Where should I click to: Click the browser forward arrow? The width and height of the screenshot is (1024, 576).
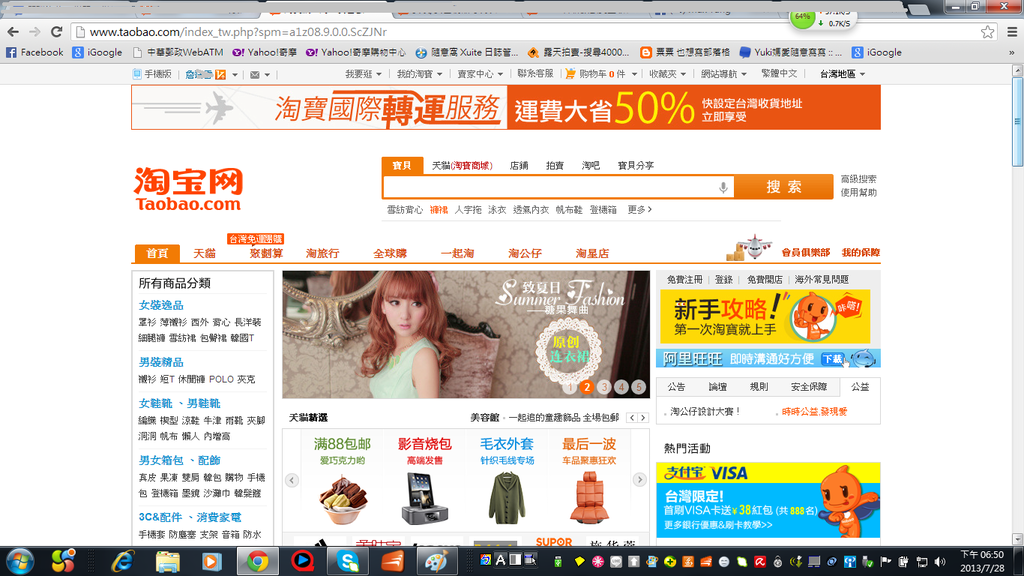tap(35, 31)
